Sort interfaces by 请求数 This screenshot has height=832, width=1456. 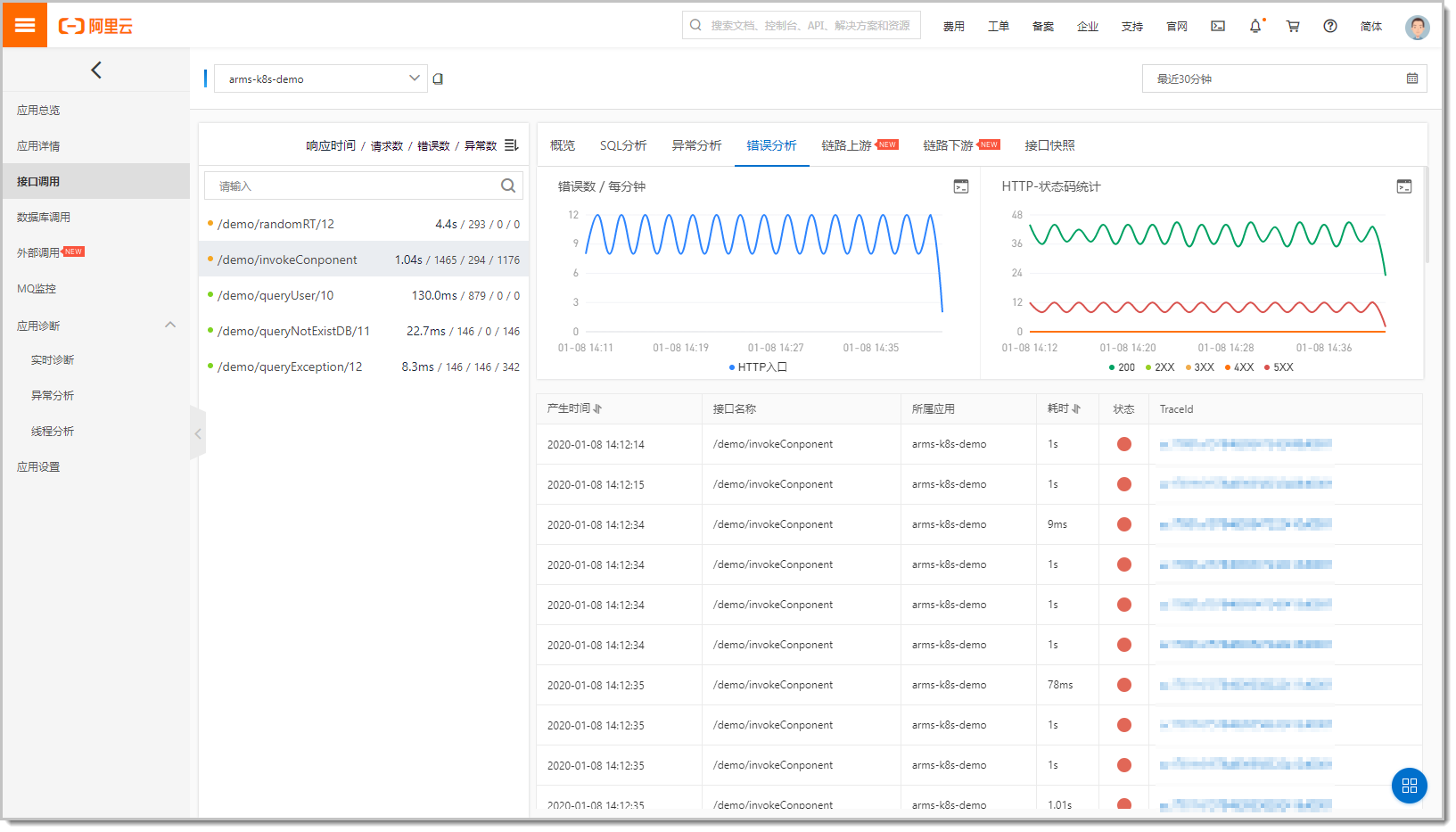(387, 145)
